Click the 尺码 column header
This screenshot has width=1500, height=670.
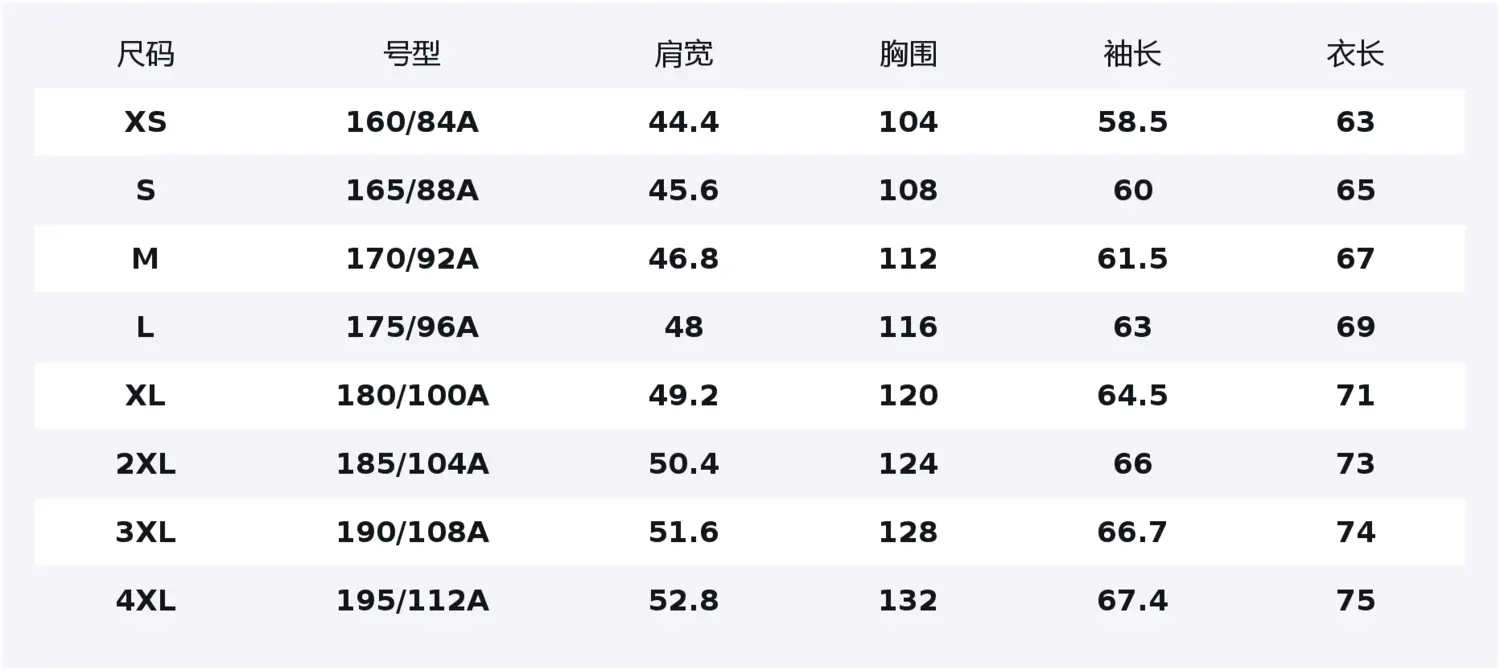145,54
